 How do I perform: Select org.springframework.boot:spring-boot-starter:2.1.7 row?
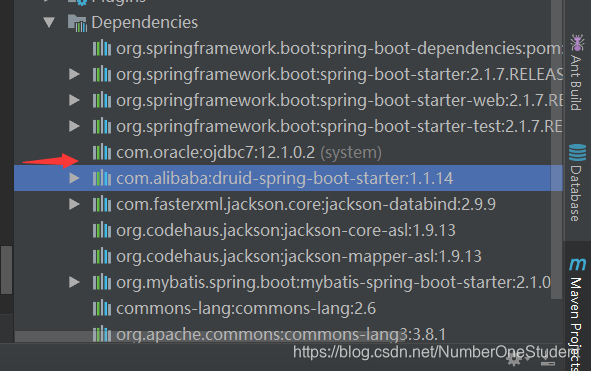[339, 75]
